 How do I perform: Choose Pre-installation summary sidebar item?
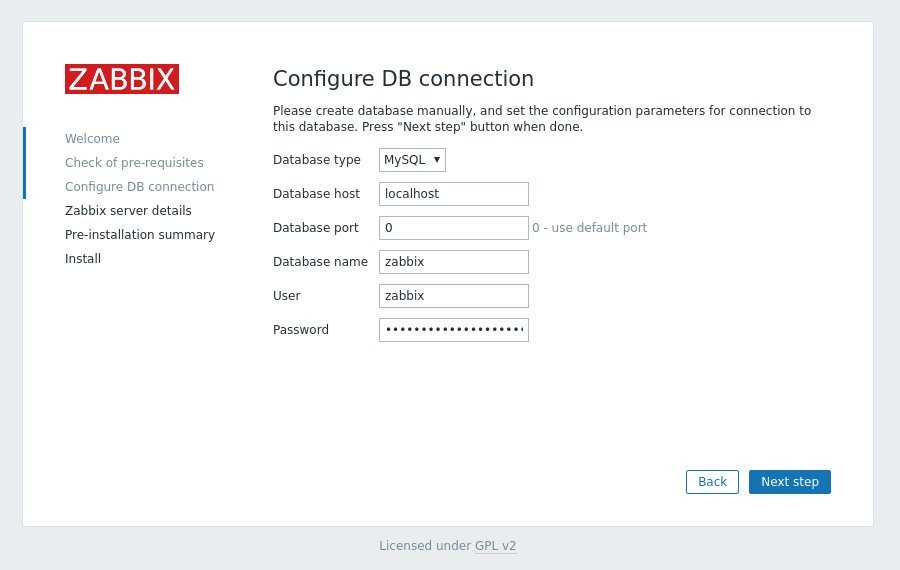pos(140,235)
